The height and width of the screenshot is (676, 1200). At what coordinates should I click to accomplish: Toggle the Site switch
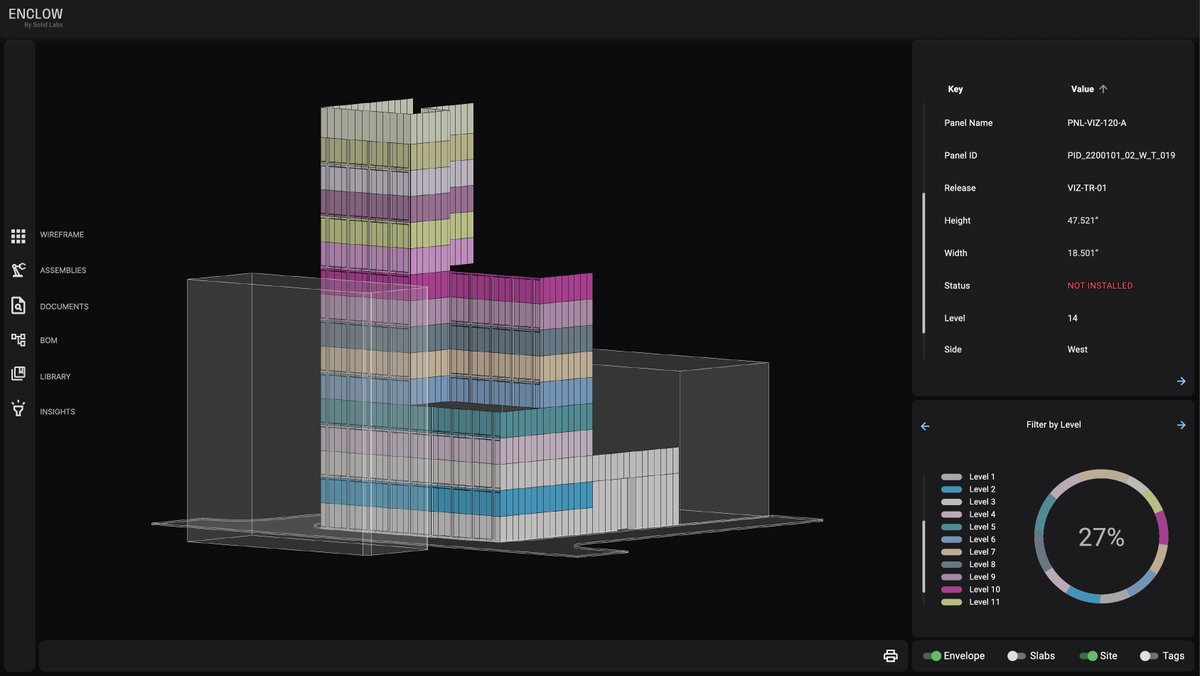(1088, 656)
